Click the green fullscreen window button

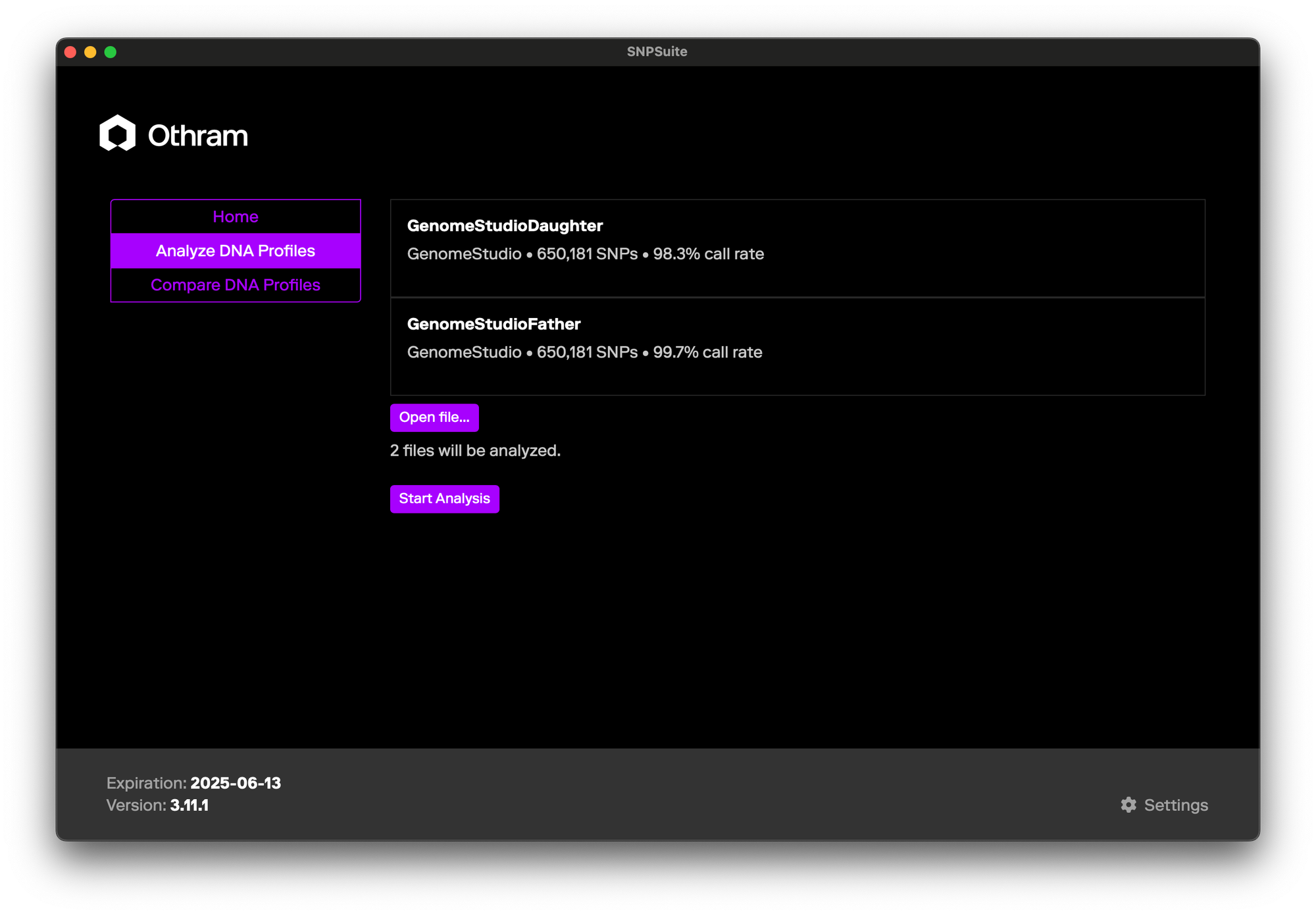pyautogui.click(x=111, y=52)
